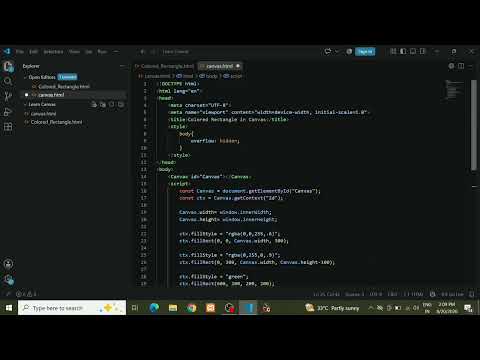Image resolution: width=480 pixels, height=360 pixels.
Task: Open the Extensions view
Action: tap(8, 127)
